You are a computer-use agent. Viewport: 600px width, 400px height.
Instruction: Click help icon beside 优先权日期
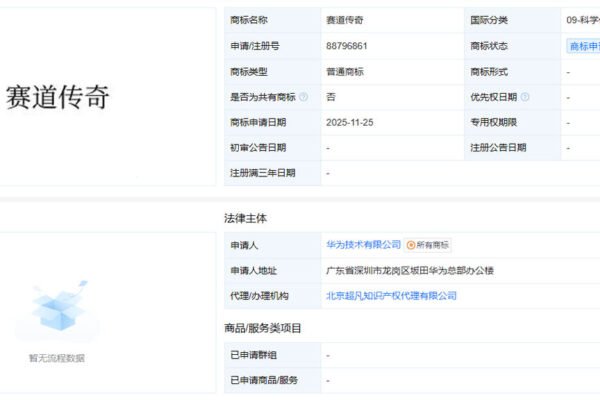click(525, 97)
